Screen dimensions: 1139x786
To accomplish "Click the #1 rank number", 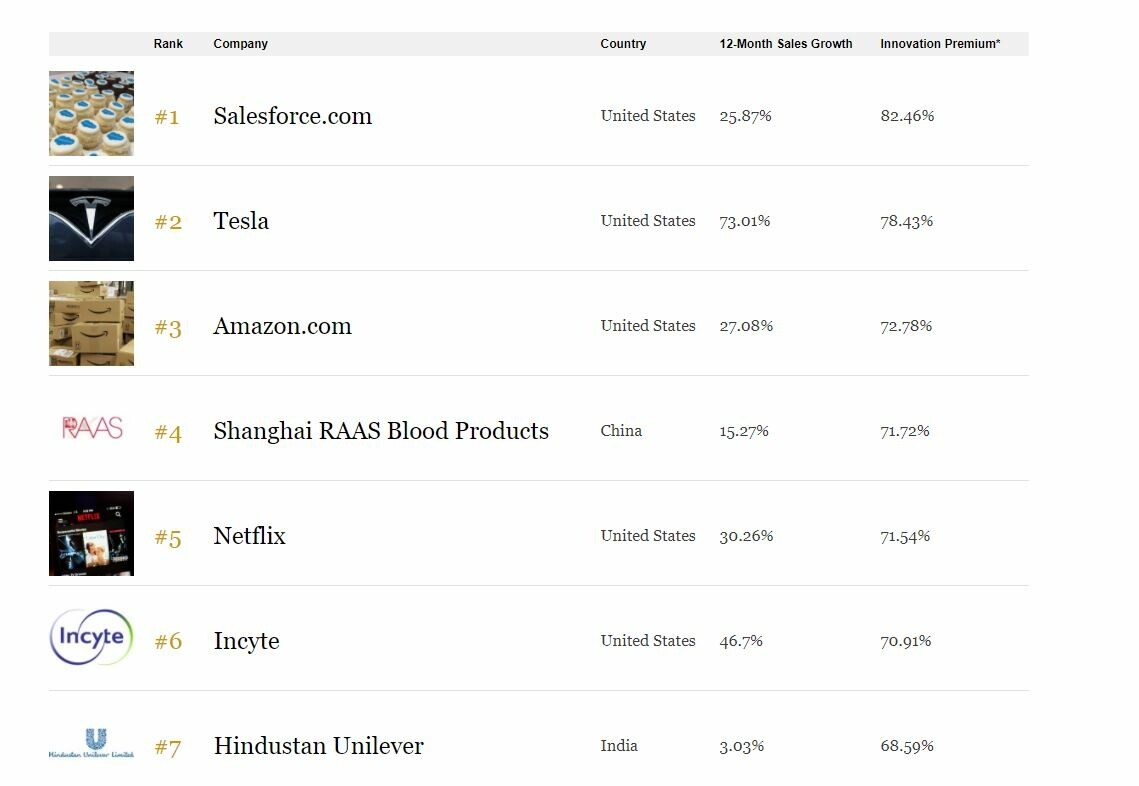I will click(x=167, y=117).
